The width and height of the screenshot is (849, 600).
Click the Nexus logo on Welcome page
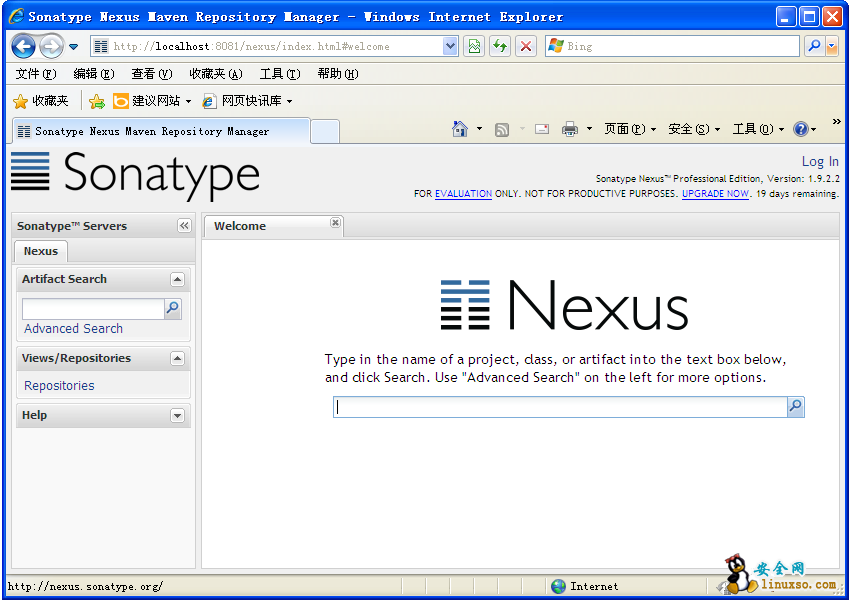click(x=564, y=305)
